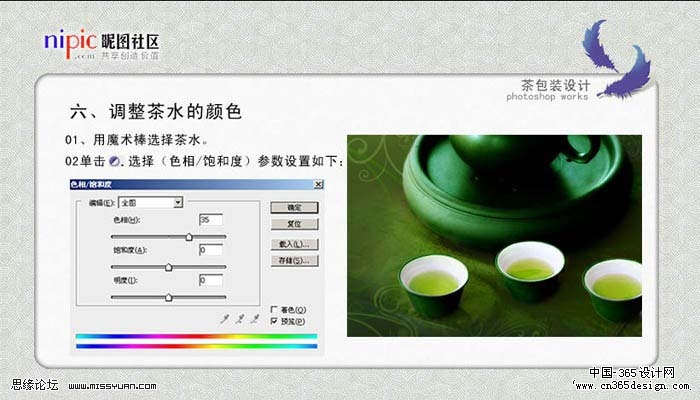
Task: Click the 复位 reset button
Action: (294, 224)
